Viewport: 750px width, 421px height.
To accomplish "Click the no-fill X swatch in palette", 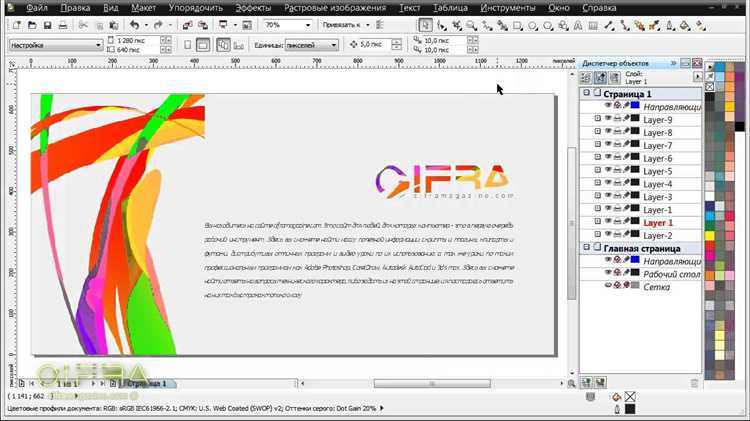I will tap(710, 87).
